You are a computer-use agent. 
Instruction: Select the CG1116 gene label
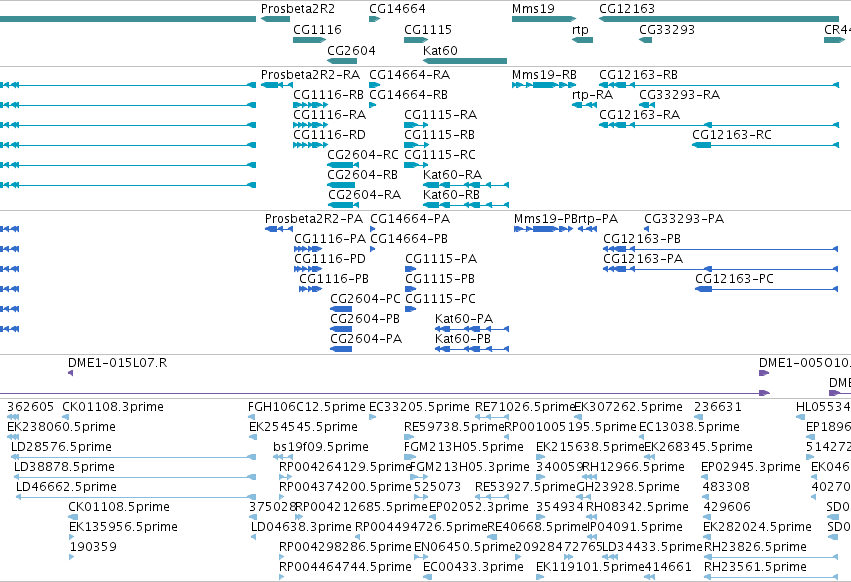click(x=317, y=29)
